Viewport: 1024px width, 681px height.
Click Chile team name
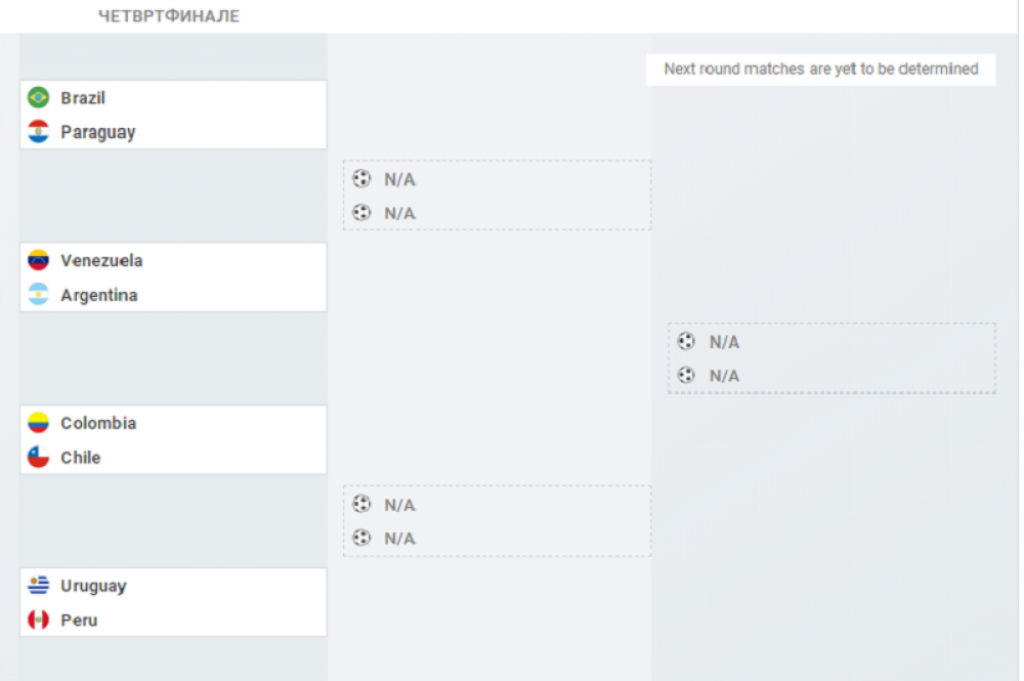pos(81,458)
